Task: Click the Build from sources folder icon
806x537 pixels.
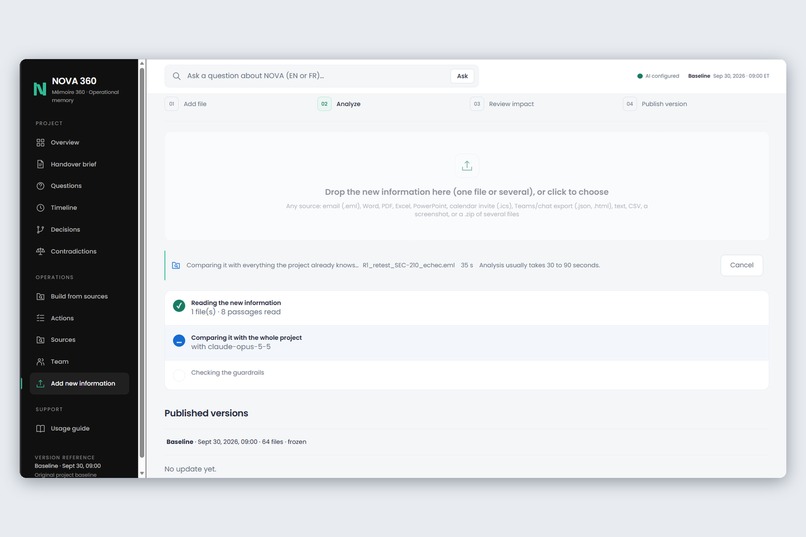Action: [x=41, y=297]
